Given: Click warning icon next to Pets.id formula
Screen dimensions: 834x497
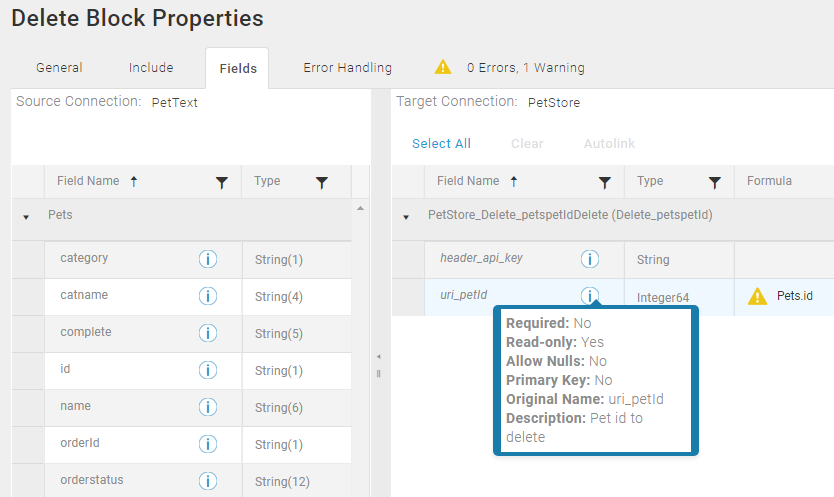Looking at the screenshot, I should click(757, 296).
